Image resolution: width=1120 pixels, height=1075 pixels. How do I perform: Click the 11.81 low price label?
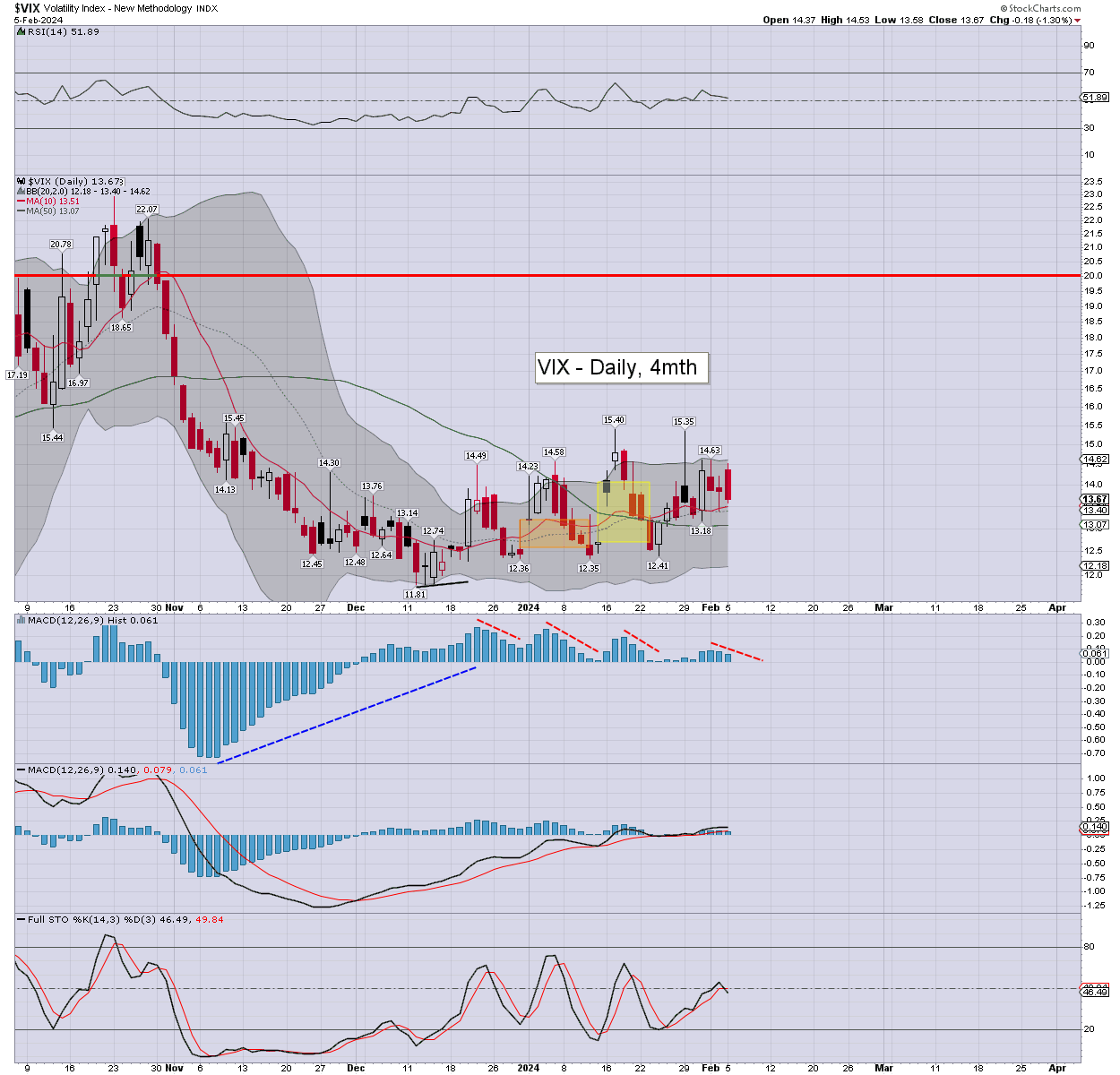point(415,594)
